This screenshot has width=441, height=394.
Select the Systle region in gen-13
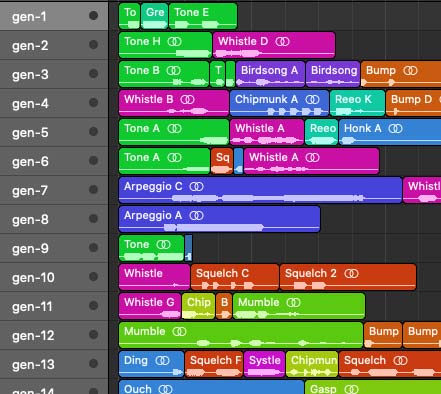point(264,364)
